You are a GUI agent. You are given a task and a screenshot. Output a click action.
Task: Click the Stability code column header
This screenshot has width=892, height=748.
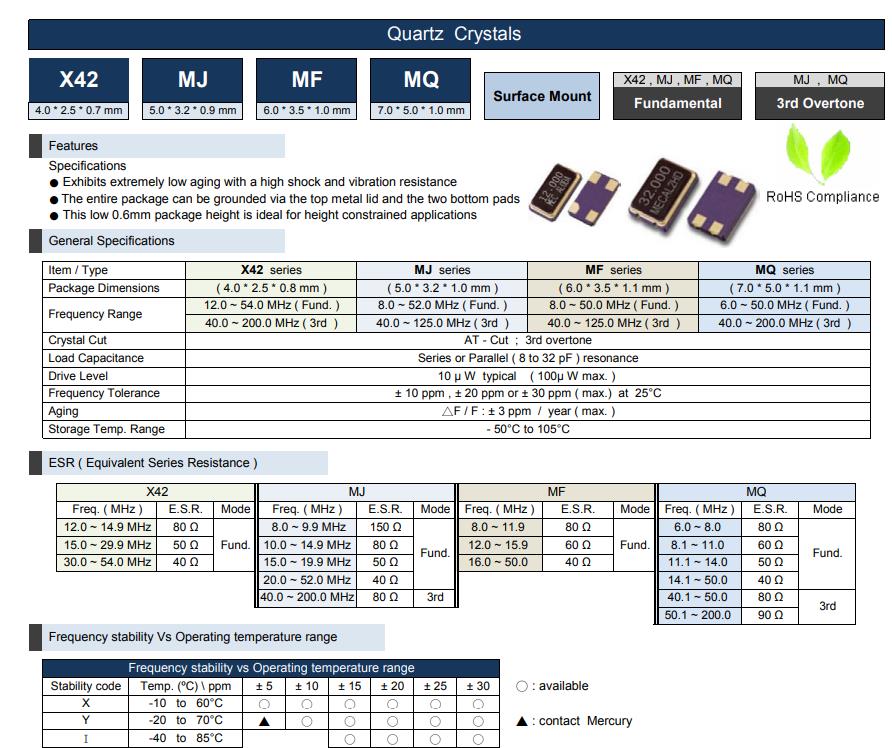click(85, 686)
